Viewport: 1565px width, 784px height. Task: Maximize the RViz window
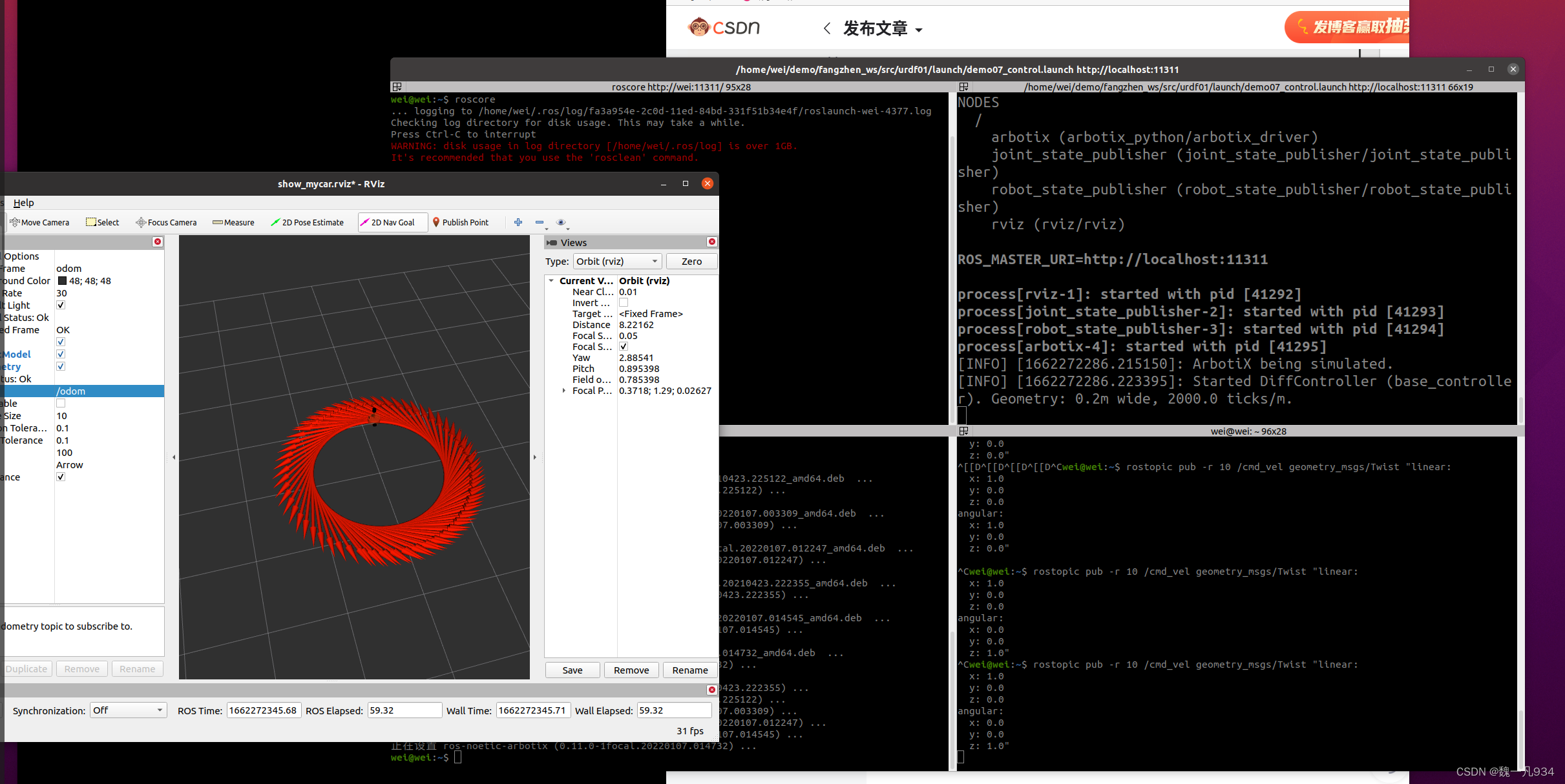[685, 183]
